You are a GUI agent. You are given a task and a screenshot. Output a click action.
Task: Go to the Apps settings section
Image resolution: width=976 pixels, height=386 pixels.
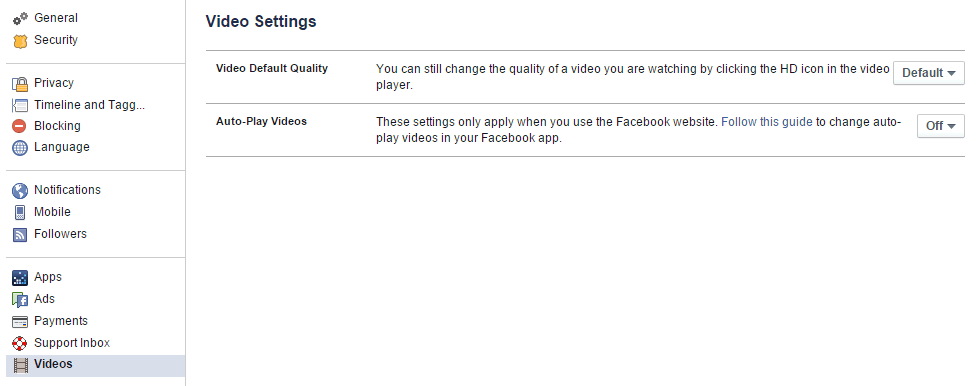(48, 277)
